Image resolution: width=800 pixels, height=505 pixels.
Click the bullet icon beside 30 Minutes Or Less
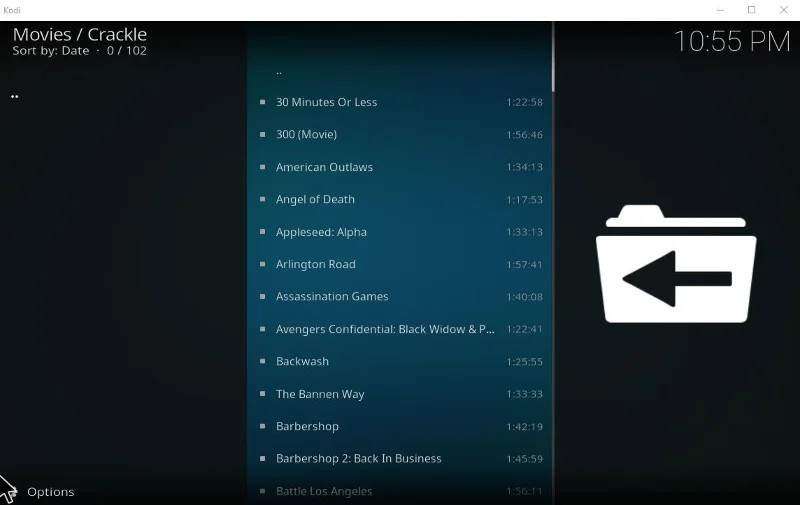click(262, 102)
